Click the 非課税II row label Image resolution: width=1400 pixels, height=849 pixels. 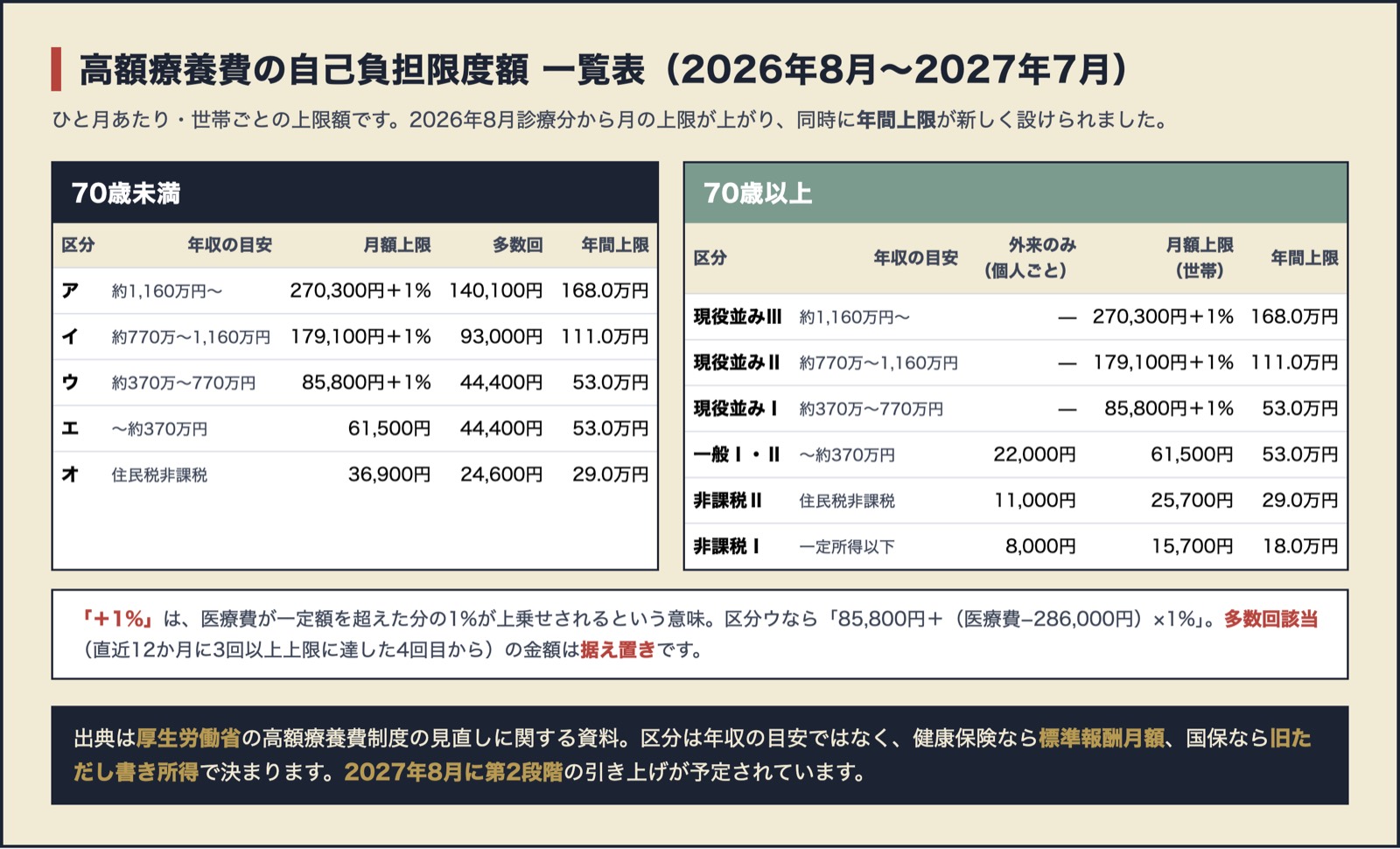click(x=727, y=501)
